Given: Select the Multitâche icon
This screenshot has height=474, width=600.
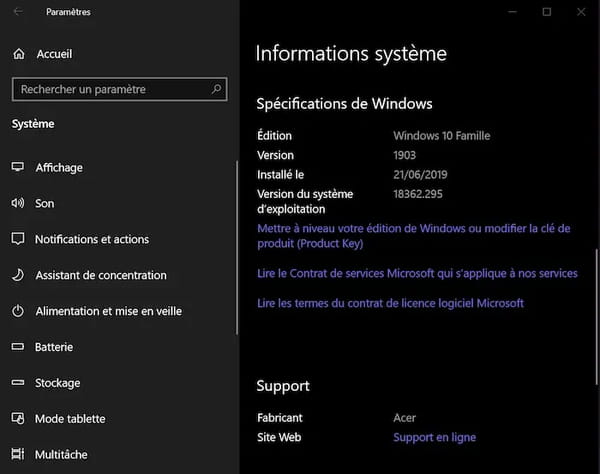Looking at the screenshot, I should [18, 454].
